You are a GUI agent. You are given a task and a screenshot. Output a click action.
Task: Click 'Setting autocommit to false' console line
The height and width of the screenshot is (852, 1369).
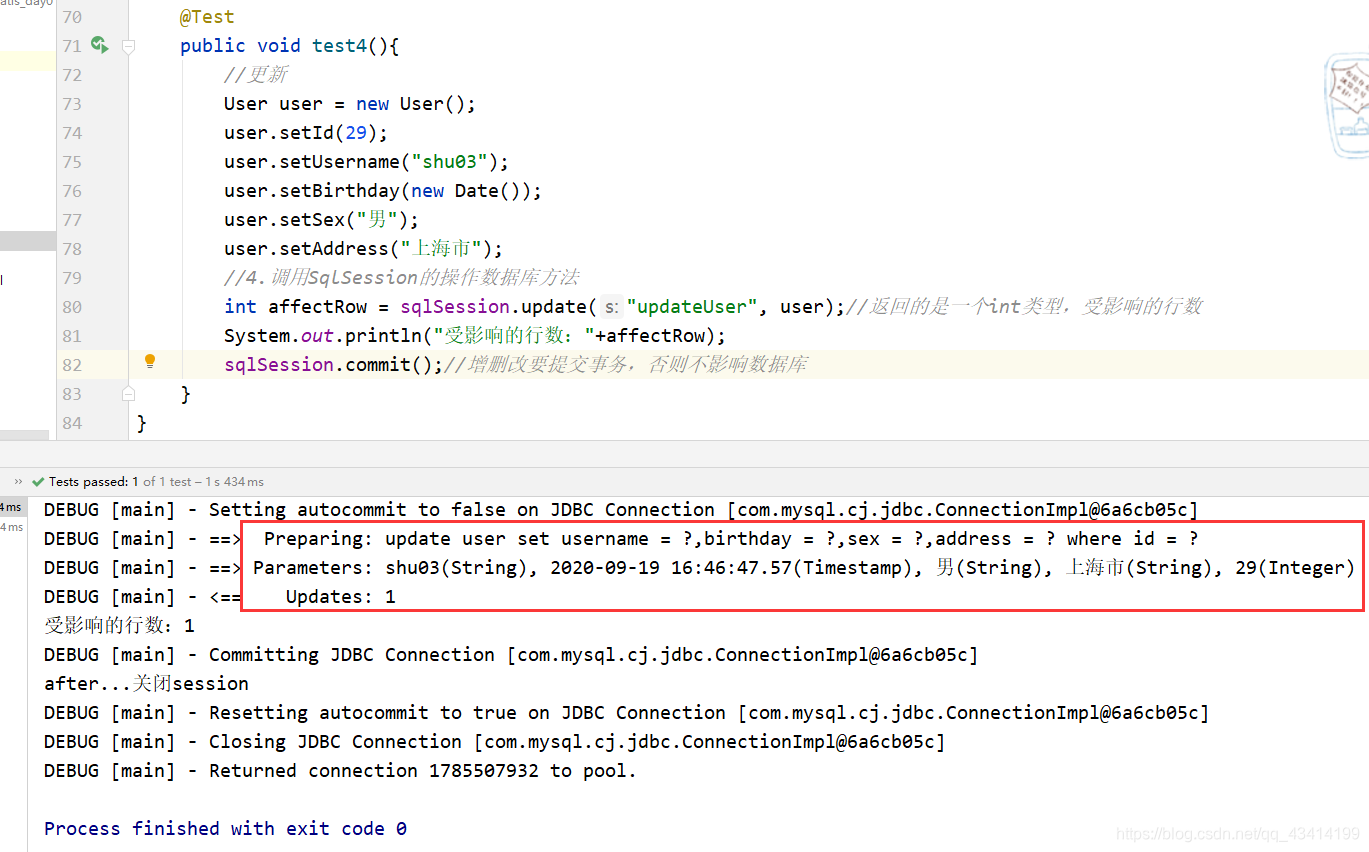coord(620,510)
